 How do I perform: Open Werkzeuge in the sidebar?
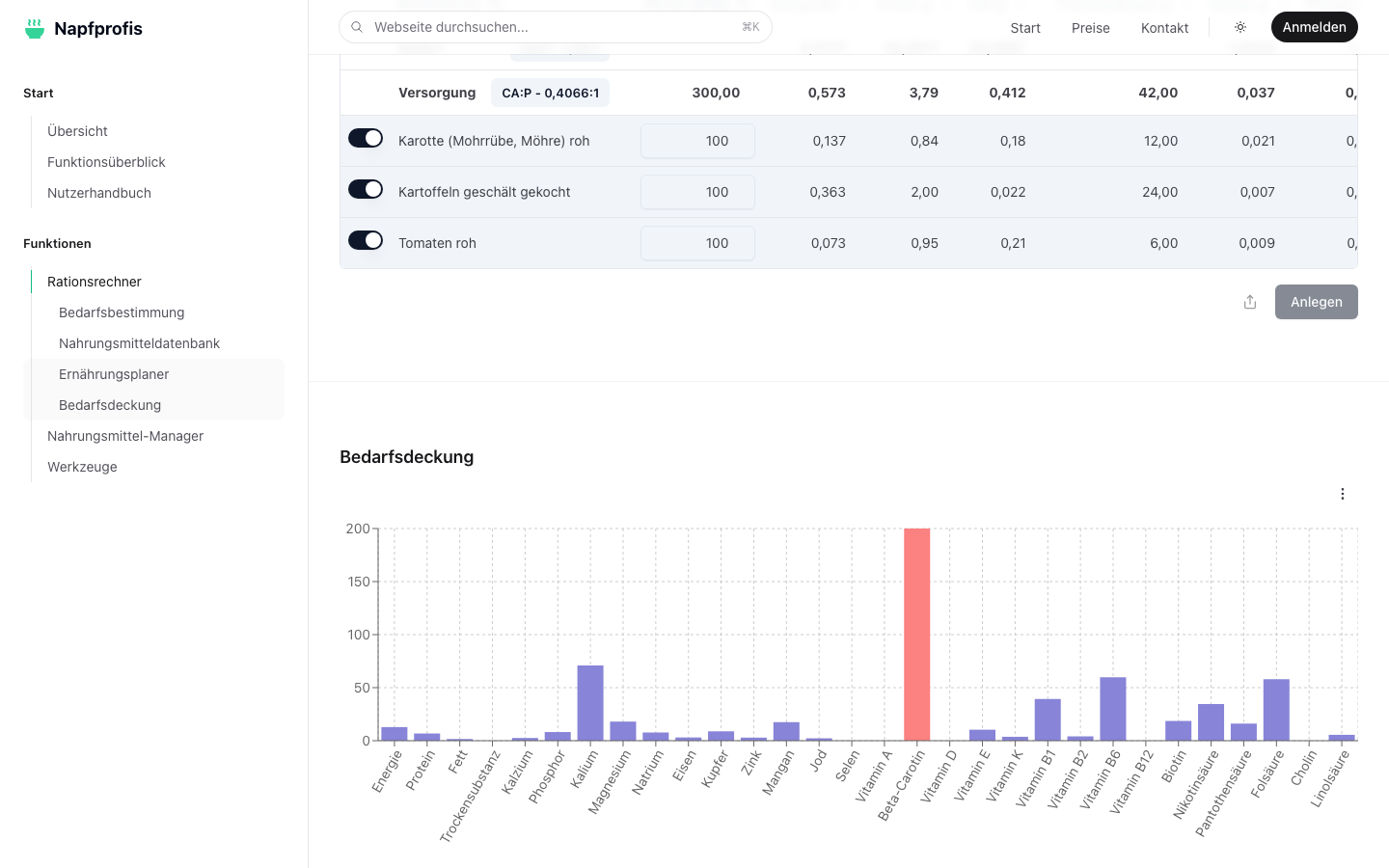pos(82,467)
